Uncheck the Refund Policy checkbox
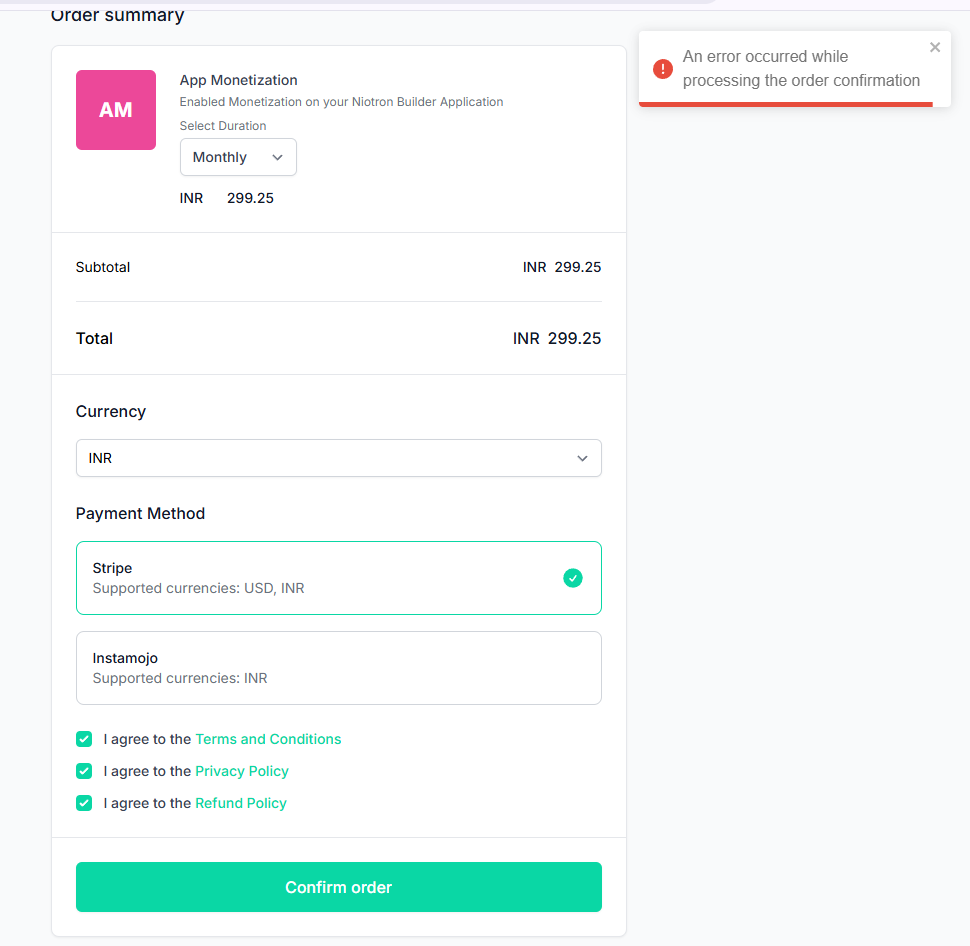 pyautogui.click(x=84, y=803)
